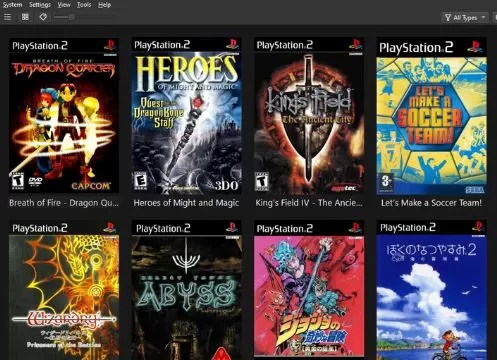Switch to game list view icon
497x360 pixels.
click(7, 17)
